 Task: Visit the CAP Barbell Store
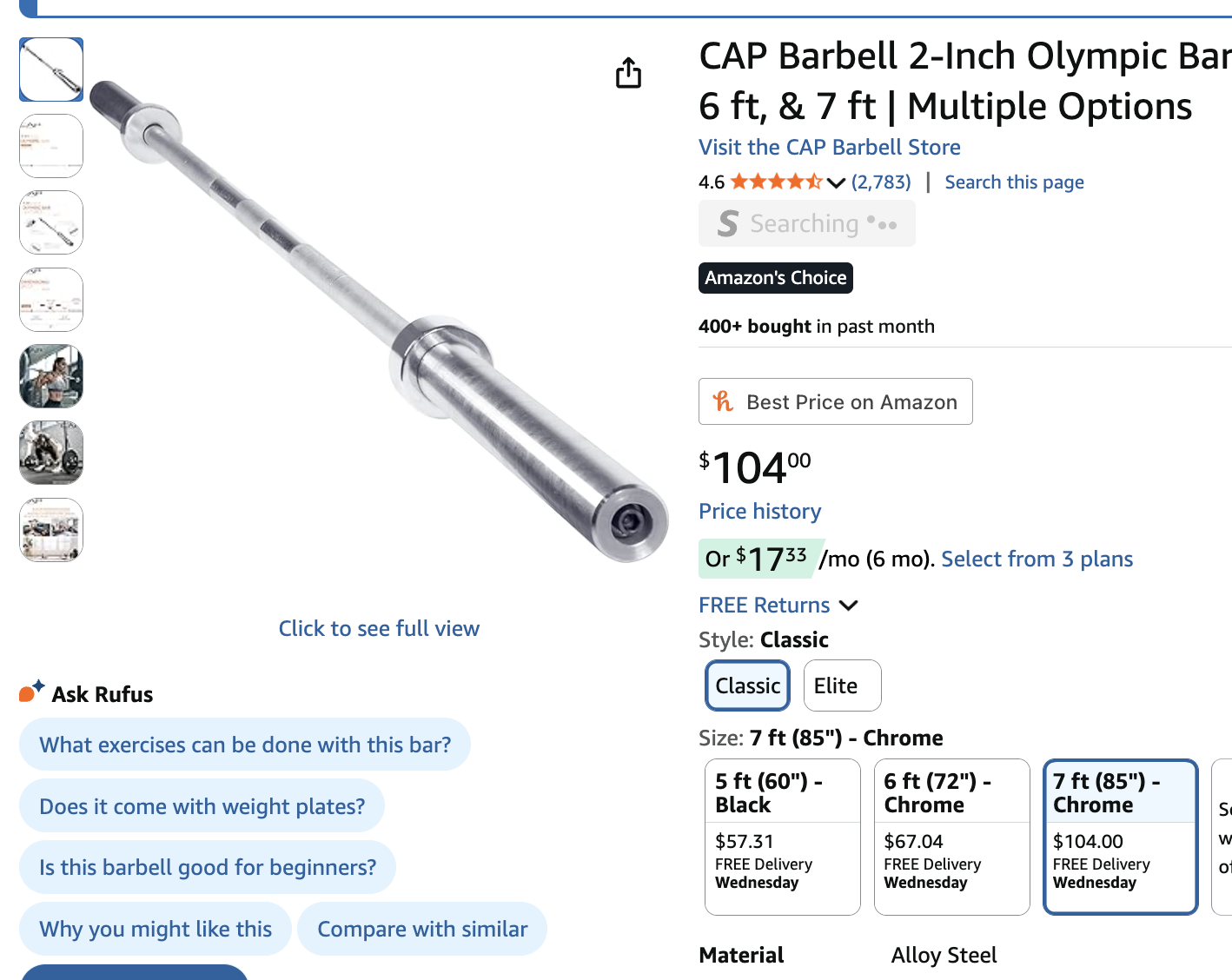[829, 147]
